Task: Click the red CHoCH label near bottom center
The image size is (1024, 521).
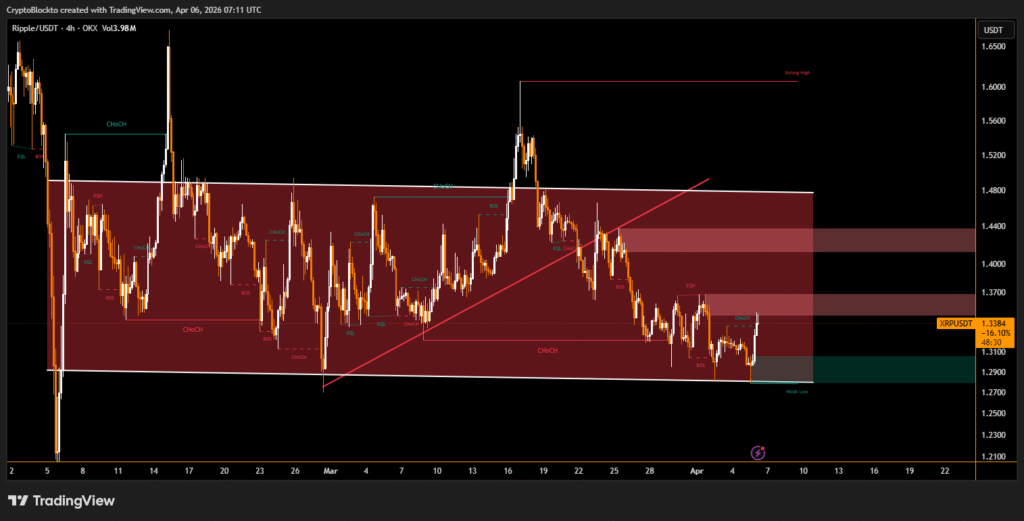Action: pyautogui.click(x=547, y=351)
